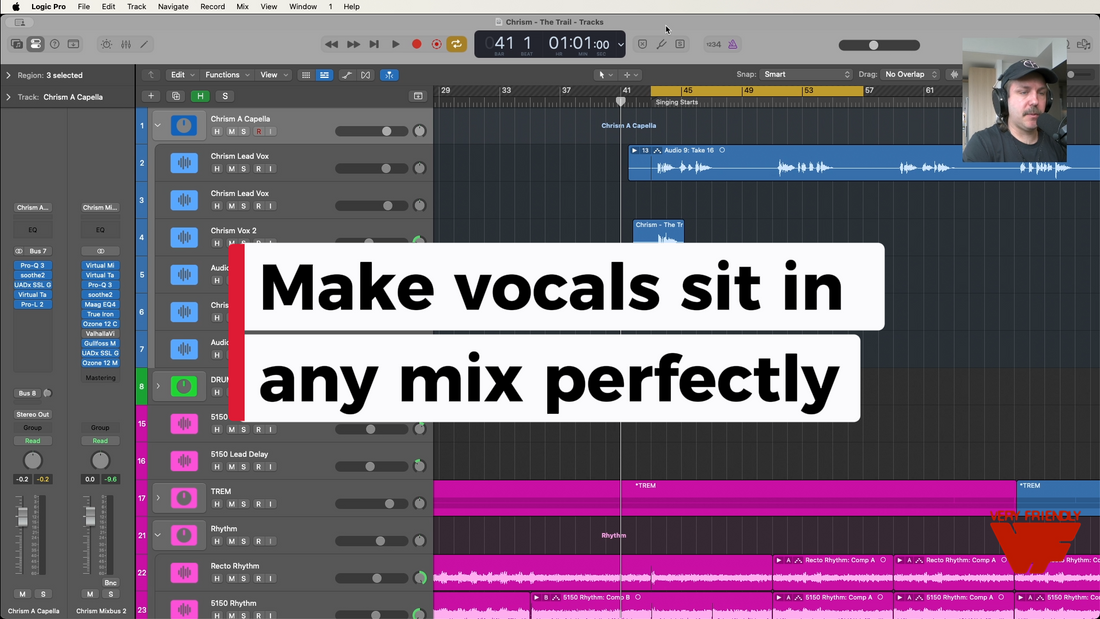Solo the 5150 Lead Delay track
The image size is (1100, 619).
click(x=243, y=467)
